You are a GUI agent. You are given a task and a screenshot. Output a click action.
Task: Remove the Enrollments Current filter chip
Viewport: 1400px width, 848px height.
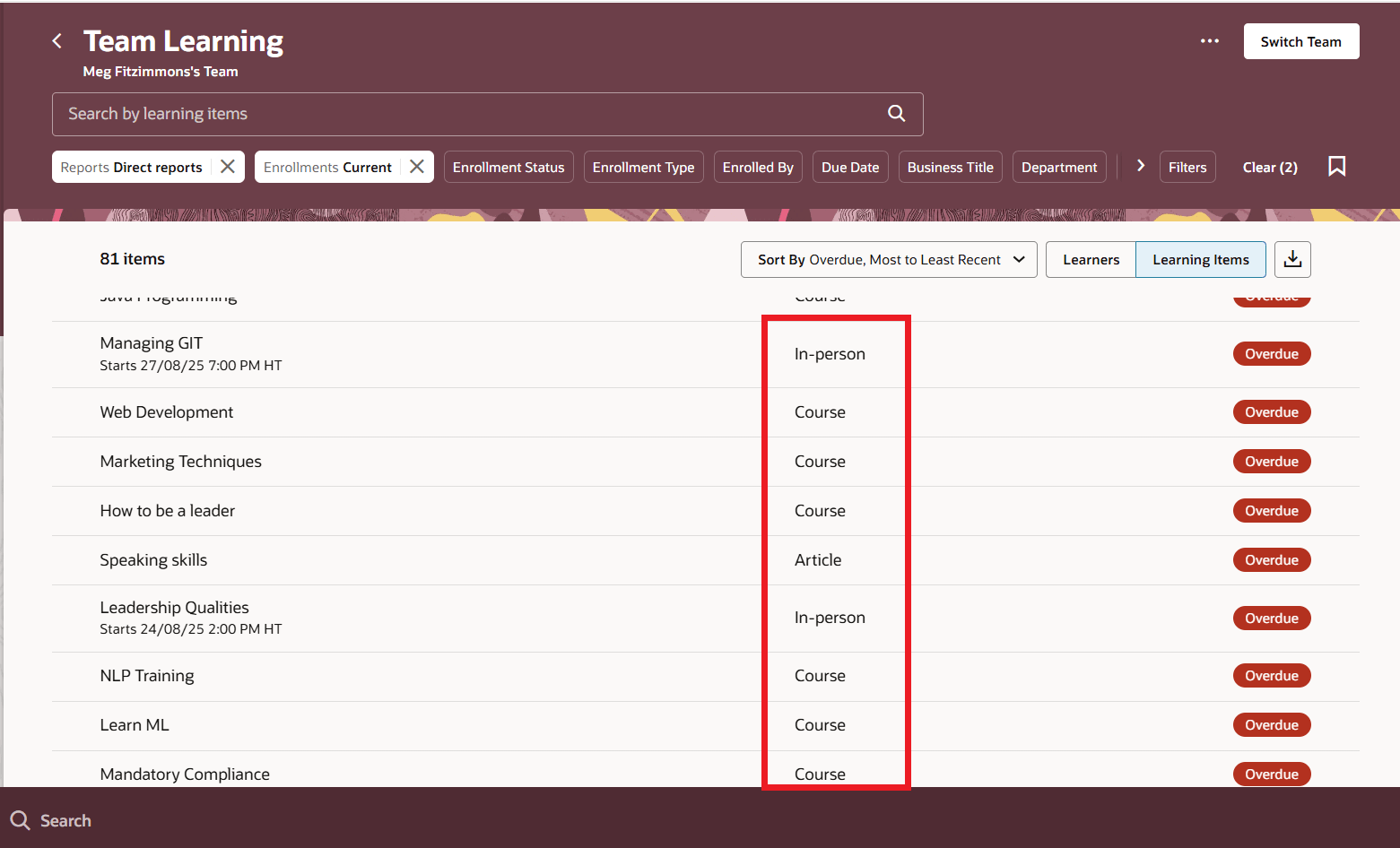pos(416,166)
